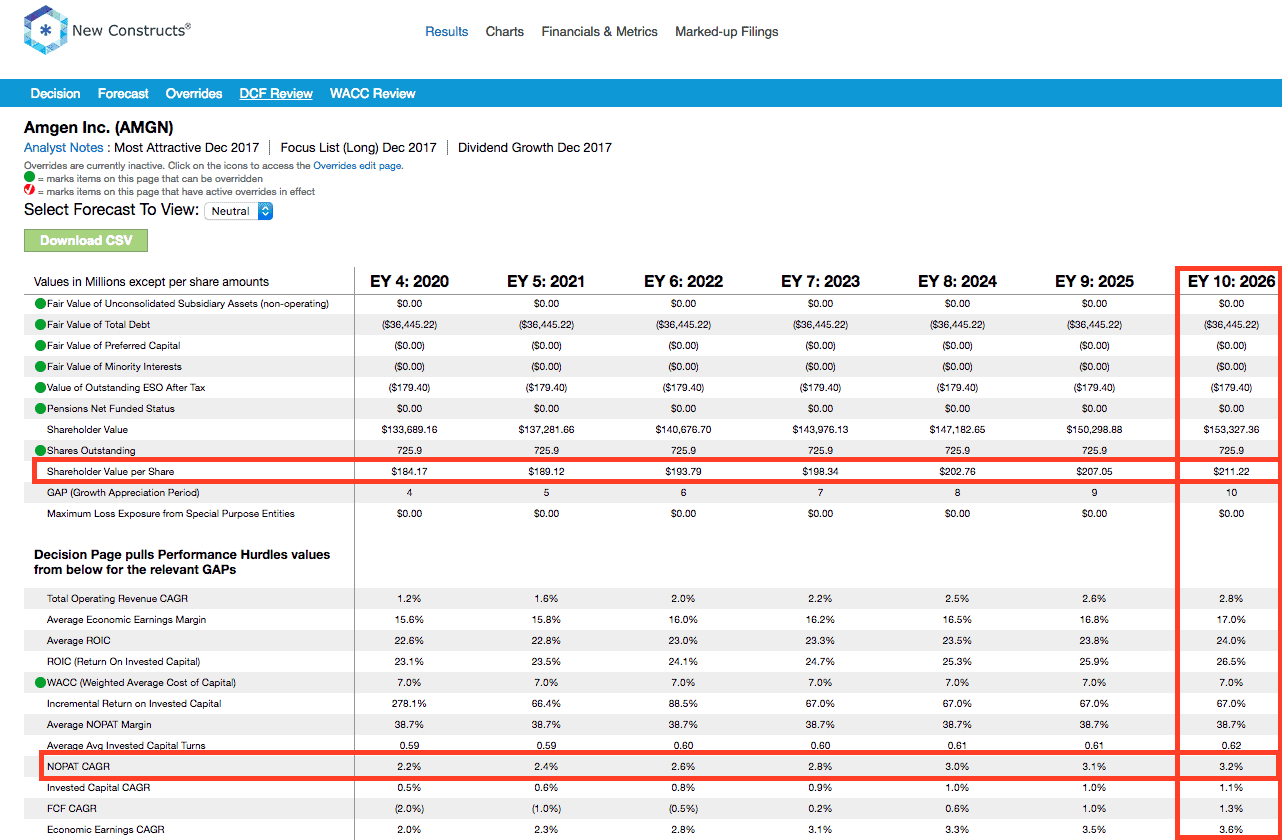Click the EY 5: 2021 column header

546,281
